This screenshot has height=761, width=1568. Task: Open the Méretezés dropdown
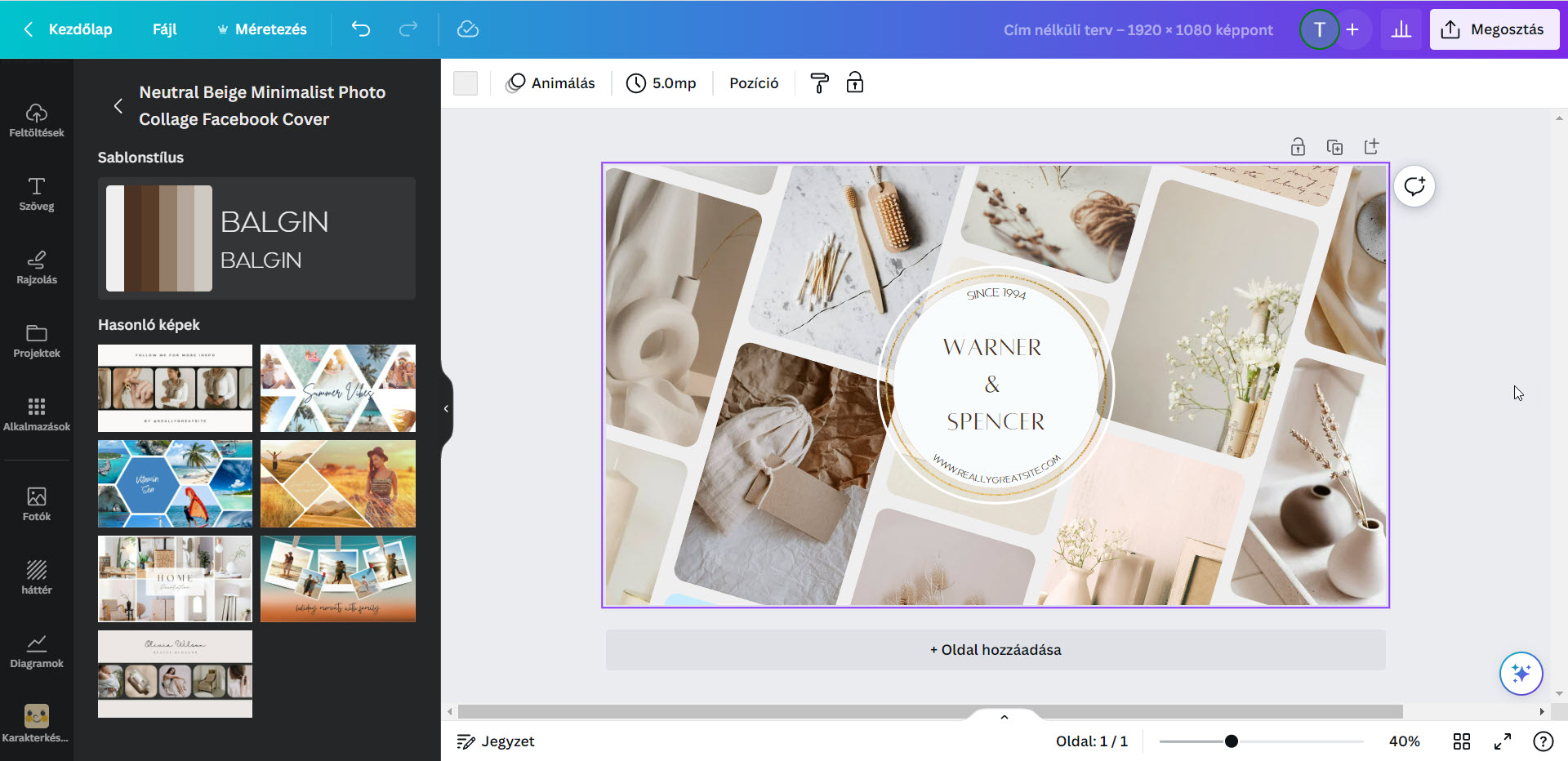(x=262, y=29)
